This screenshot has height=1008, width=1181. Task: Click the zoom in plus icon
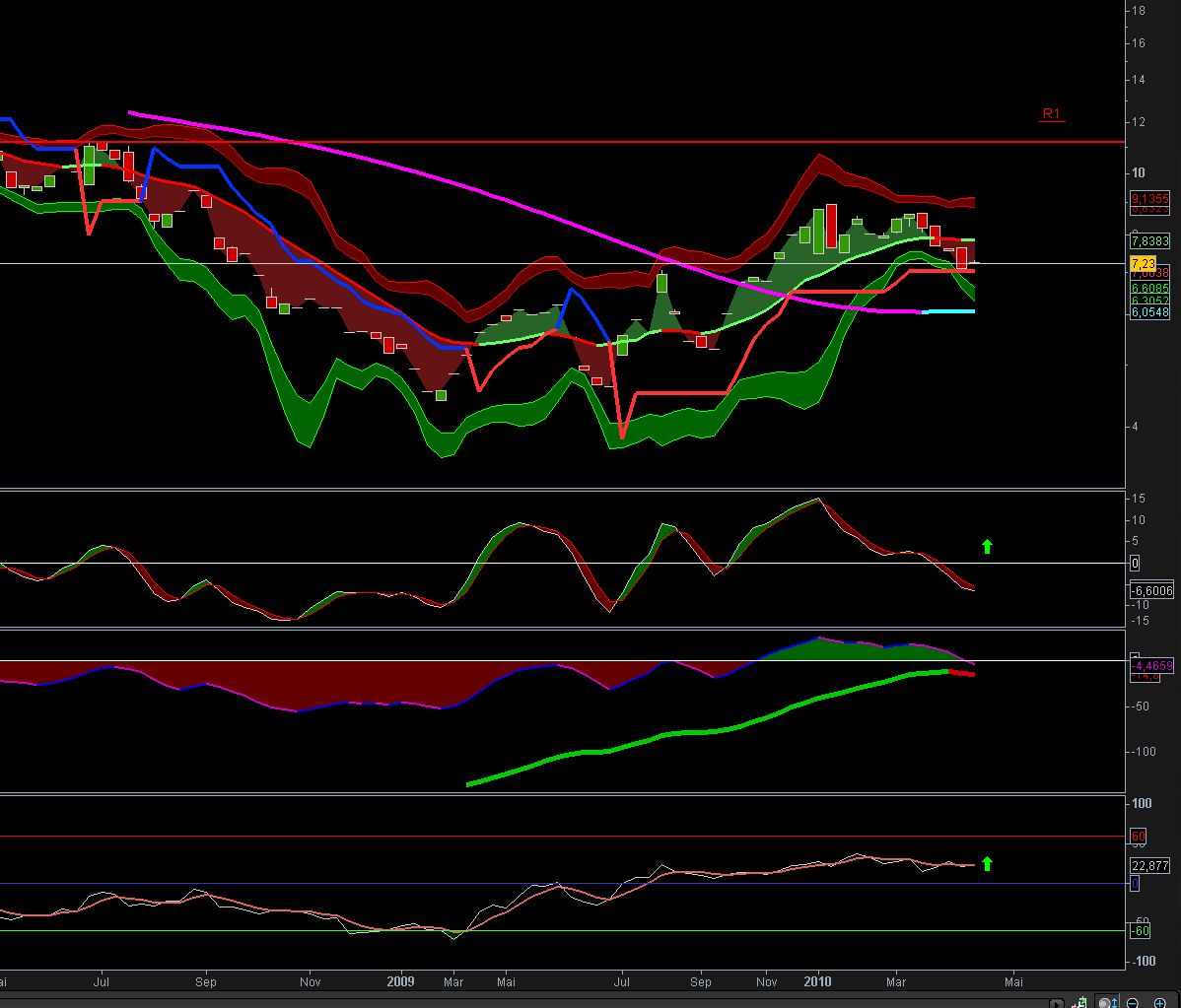click(1160, 1003)
